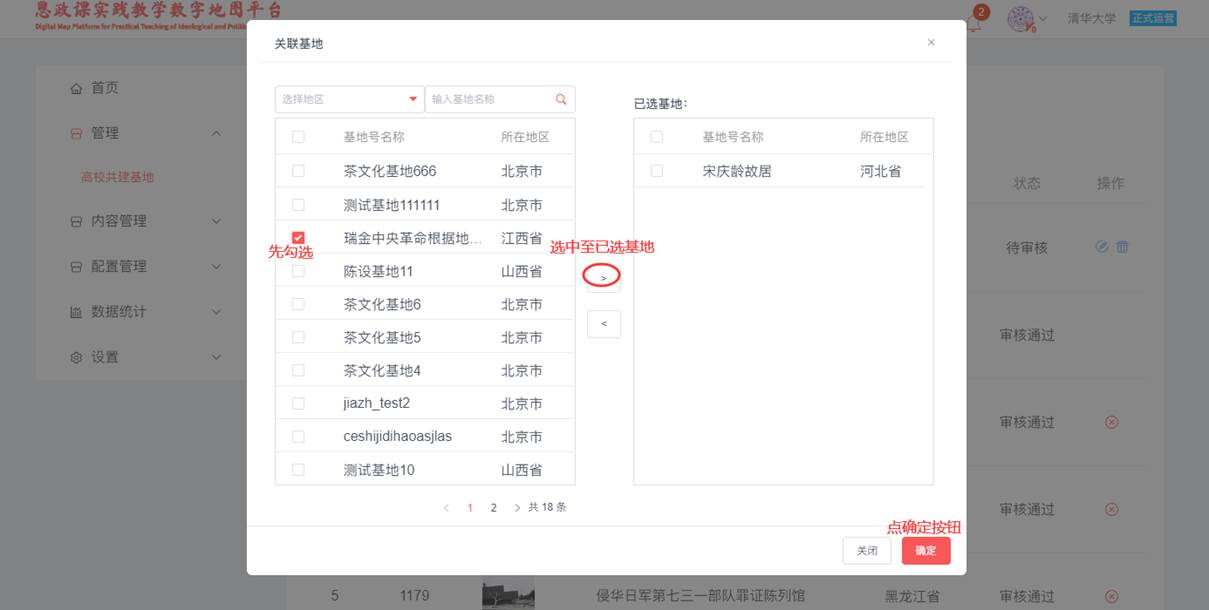Uncheck the 瑞金中央革命根据地 checkbox

(x=298, y=238)
